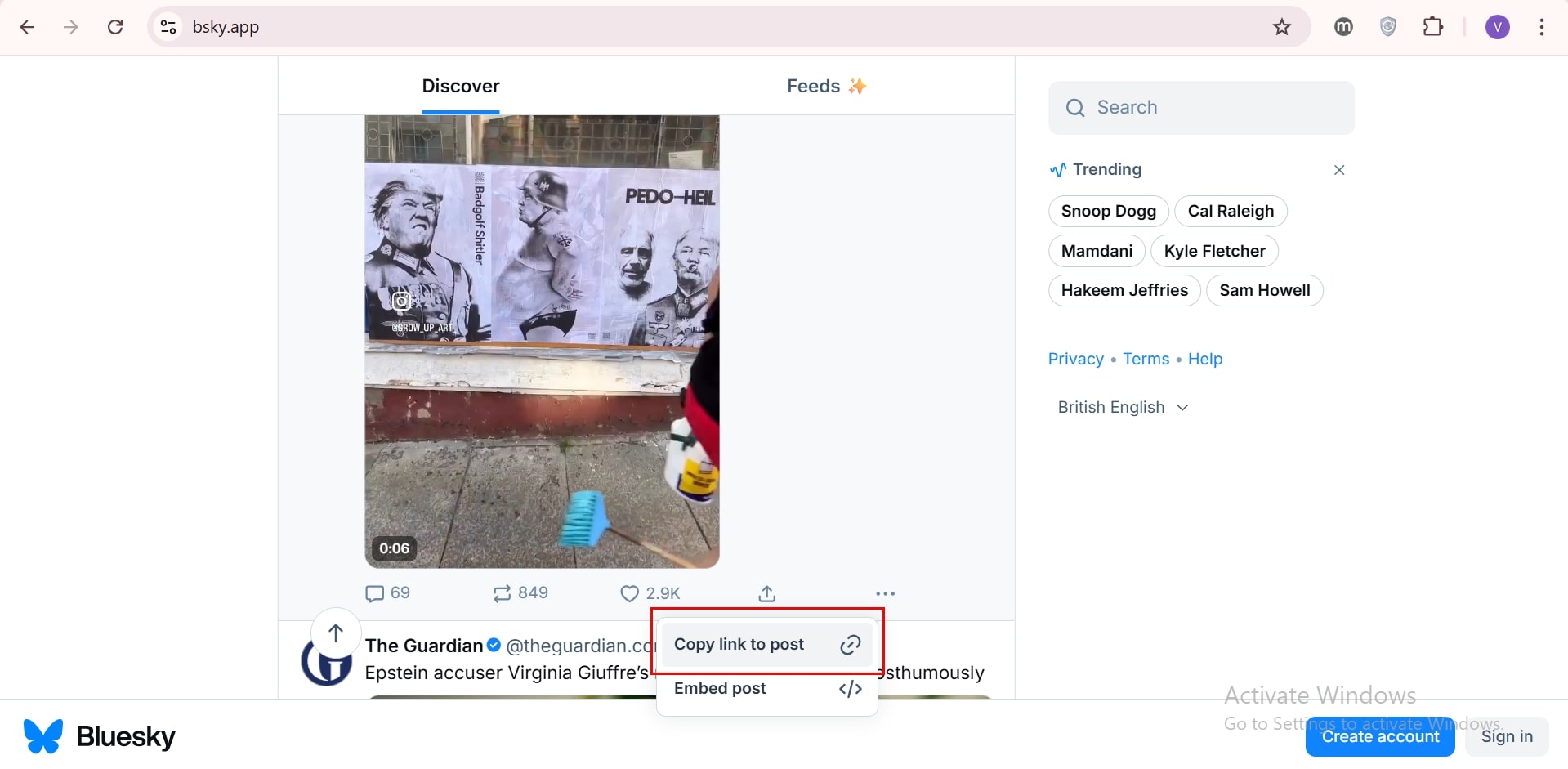The width and height of the screenshot is (1568, 769).
Task: Repost the post with 849 reposts
Action: [502, 593]
